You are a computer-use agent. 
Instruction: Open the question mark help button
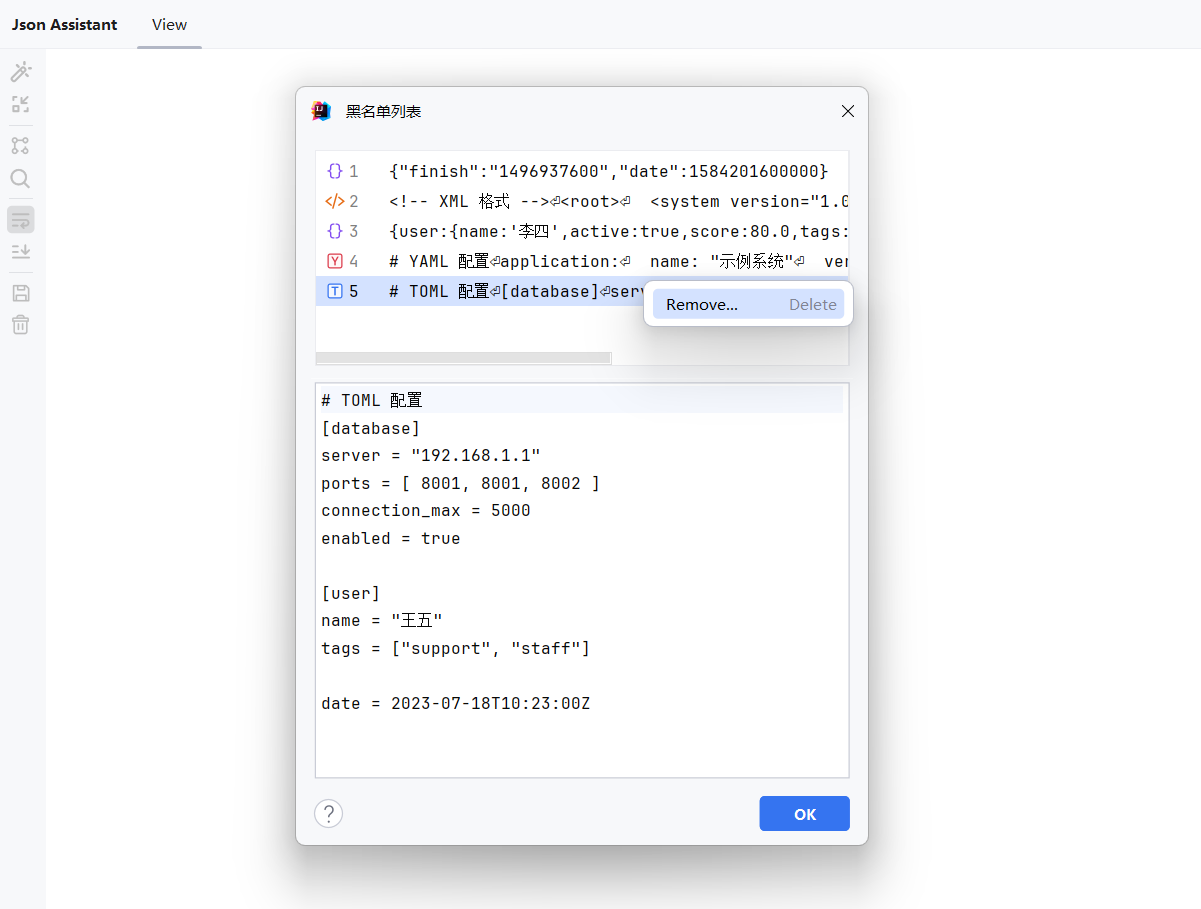point(329,813)
